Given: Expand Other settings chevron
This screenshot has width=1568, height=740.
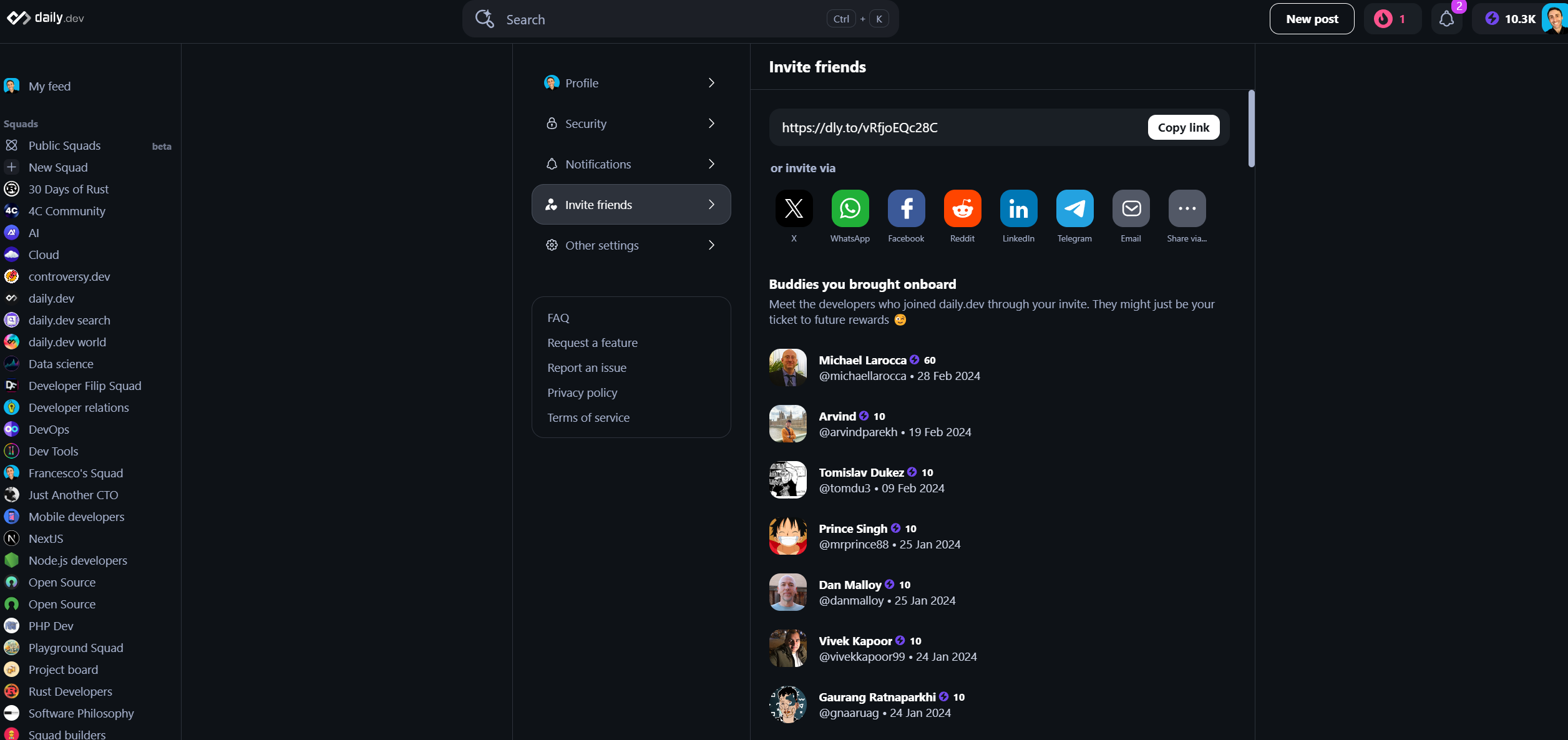Looking at the screenshot, I should [x=711, y=245].
